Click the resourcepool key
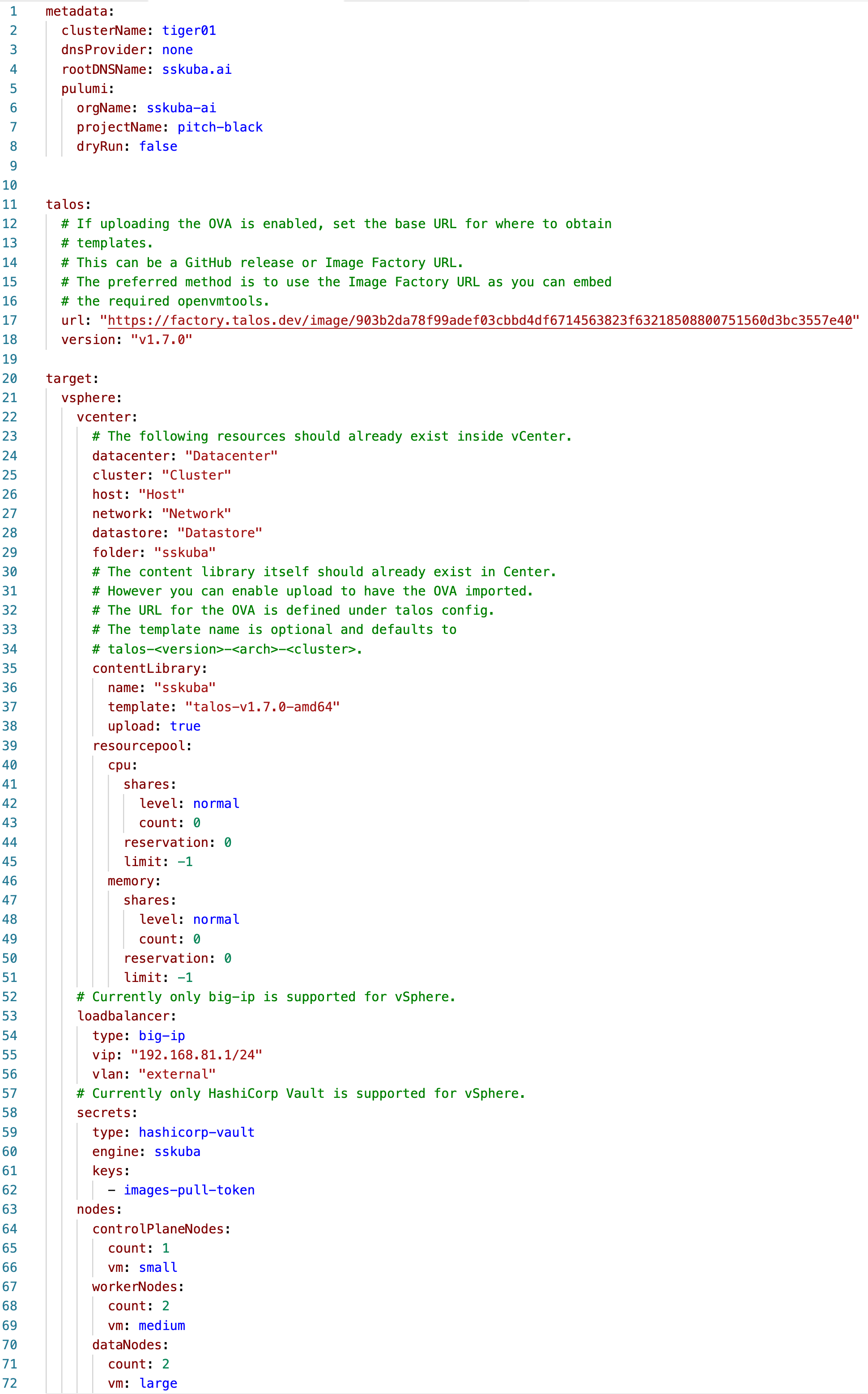 (138, 745)
